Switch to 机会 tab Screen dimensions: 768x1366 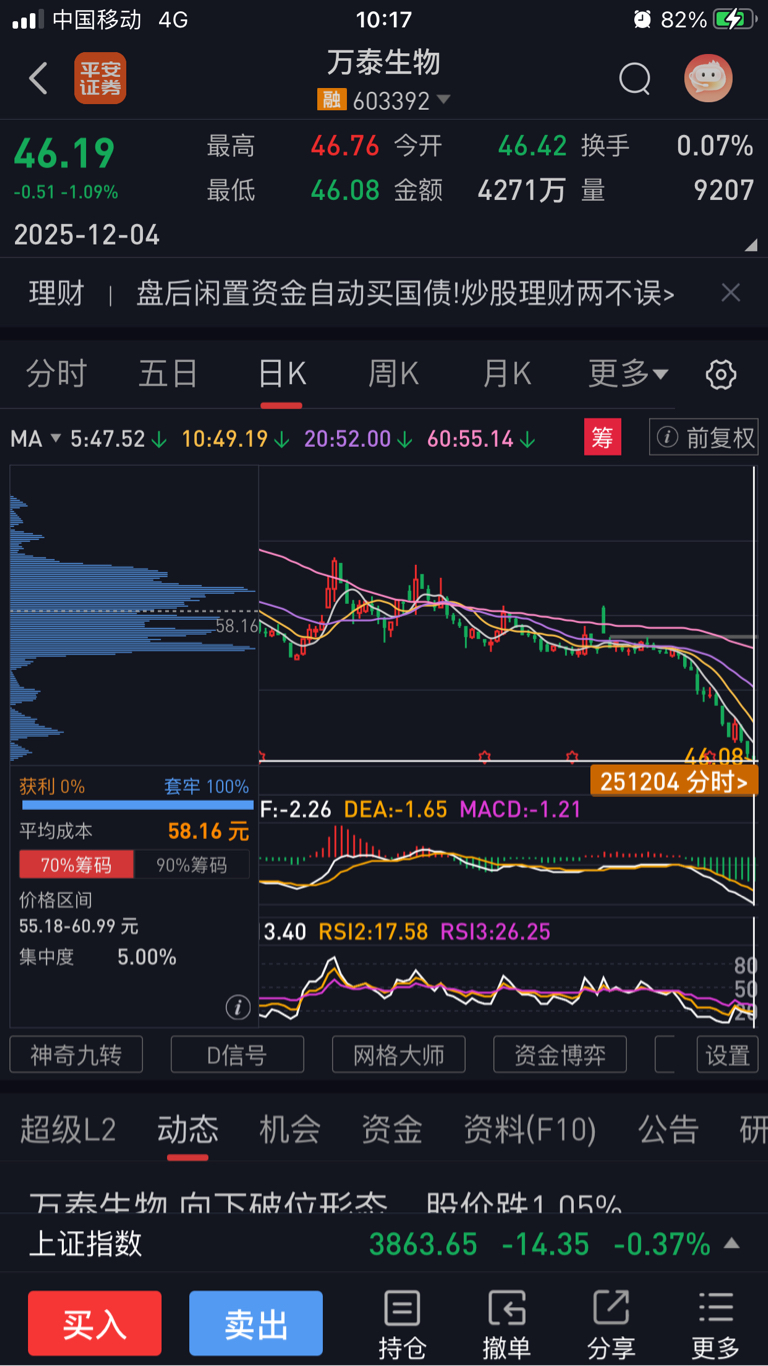[x=289, y=1130]
